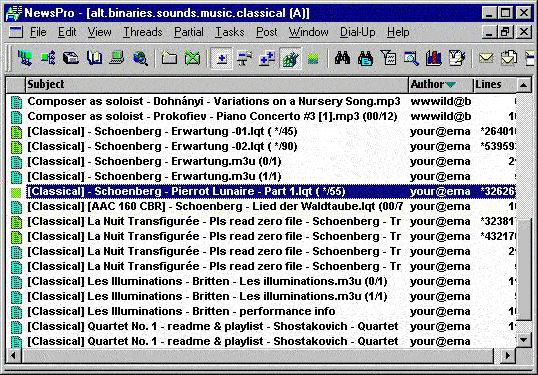Toggle the pressed plus-sign expand thread button
This screenshot has height=375, width=538.
pyautogui.click(x=221, y=58)
